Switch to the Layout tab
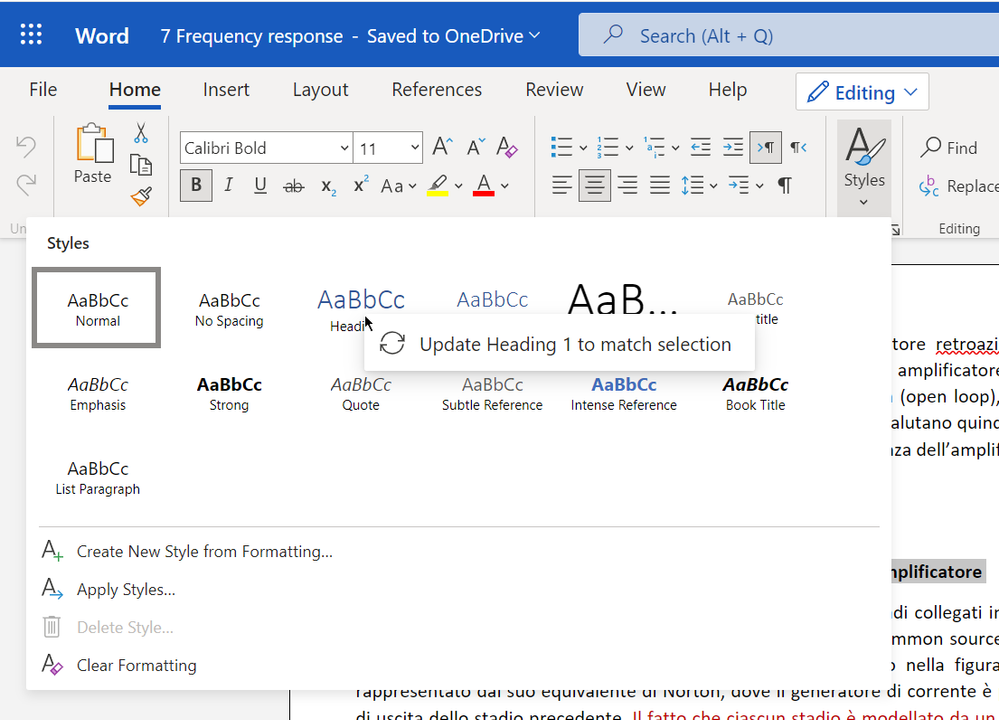Image resolution: width=999 pixels, height=720 pixels. click(x=320, y=90)
